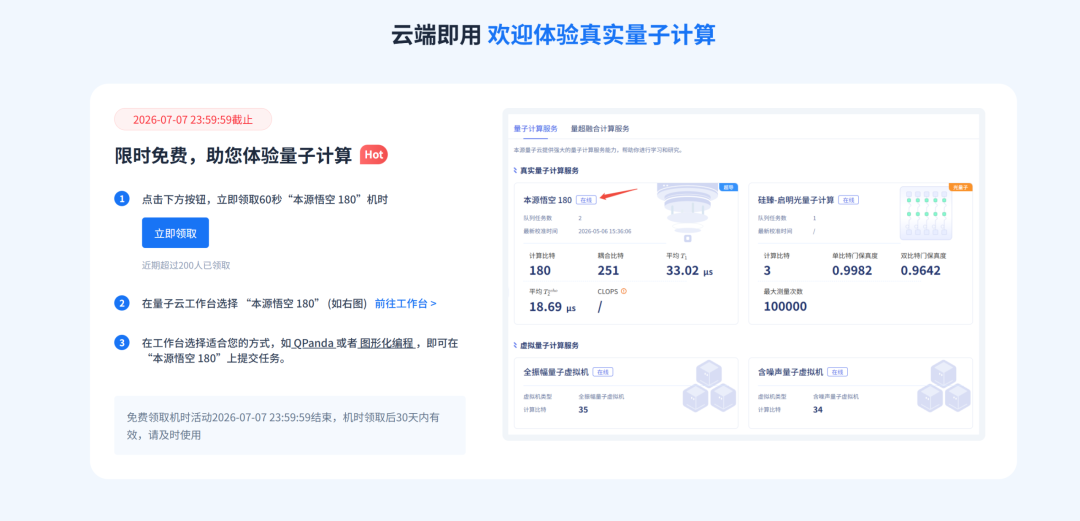This screenshot has width=1080, height=521.
Task: Click the 双比特门保真度 value 0.9642
Action: [920, 271]
